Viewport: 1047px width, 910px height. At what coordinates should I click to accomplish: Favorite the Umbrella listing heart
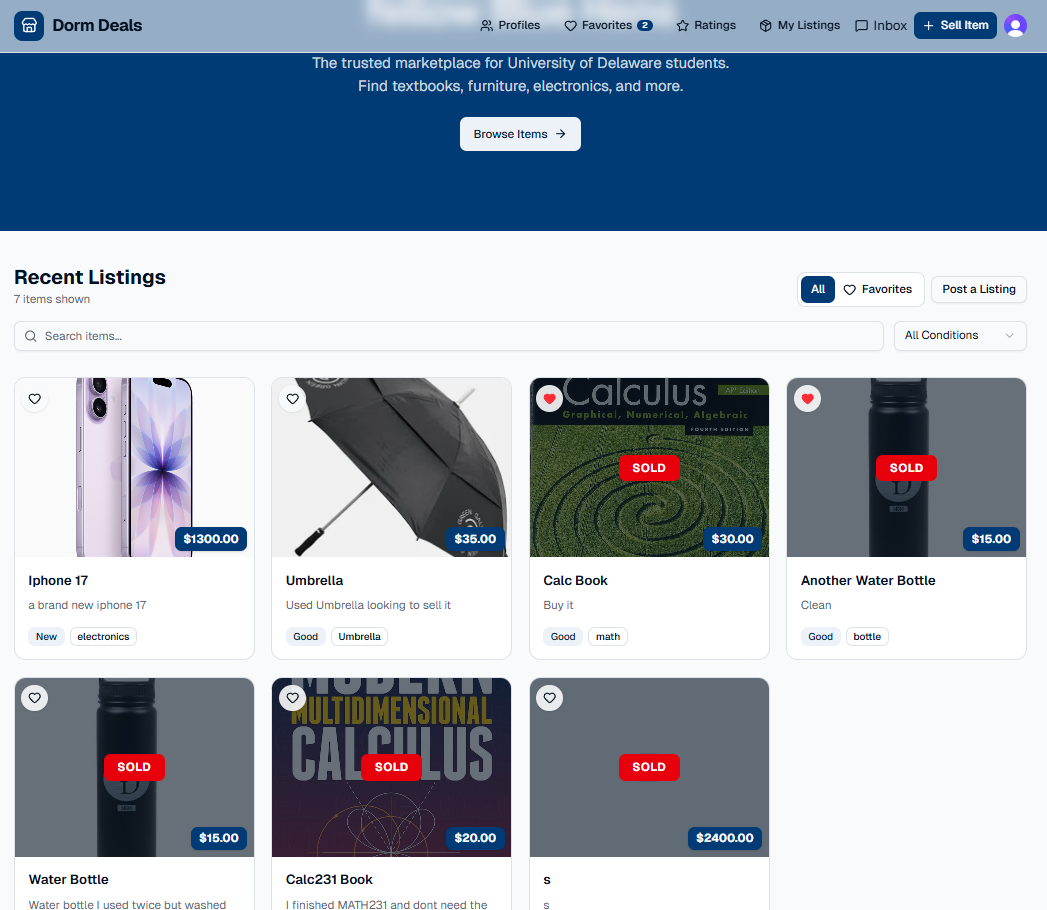tap(292, 399)
